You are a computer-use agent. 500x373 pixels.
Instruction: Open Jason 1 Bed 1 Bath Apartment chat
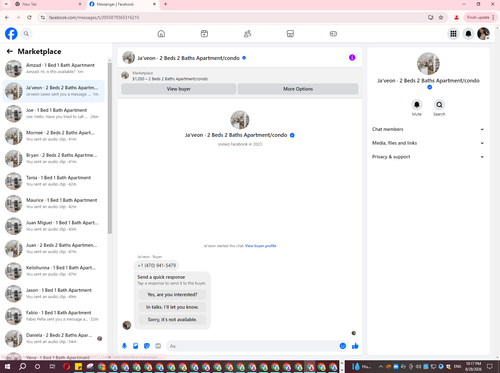(x=54, y=293)
